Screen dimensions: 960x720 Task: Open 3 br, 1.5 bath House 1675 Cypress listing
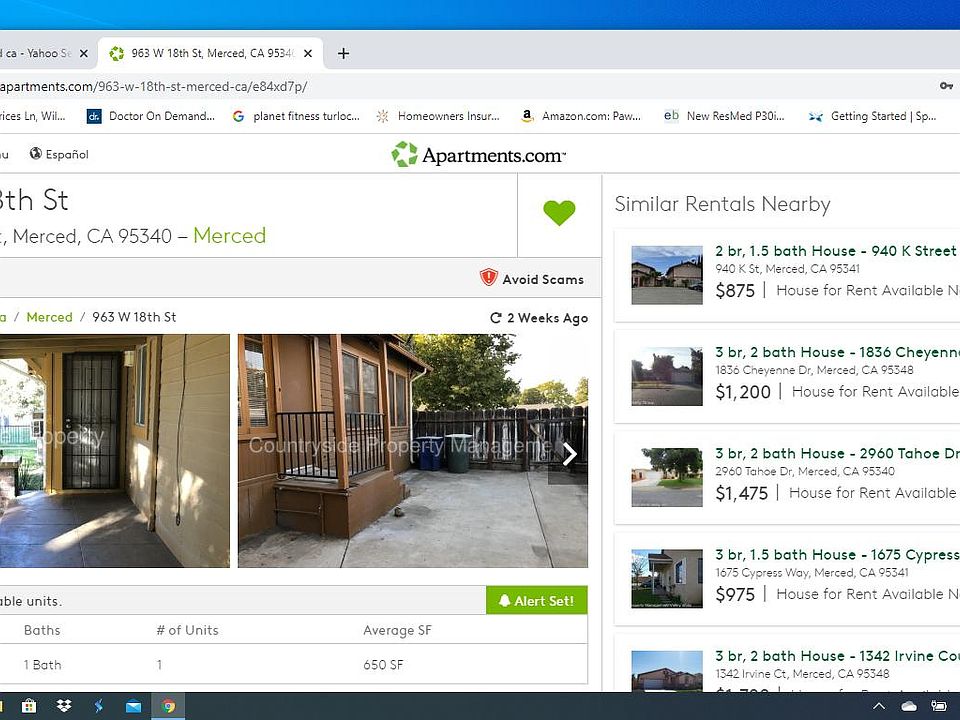coord(838,555)
